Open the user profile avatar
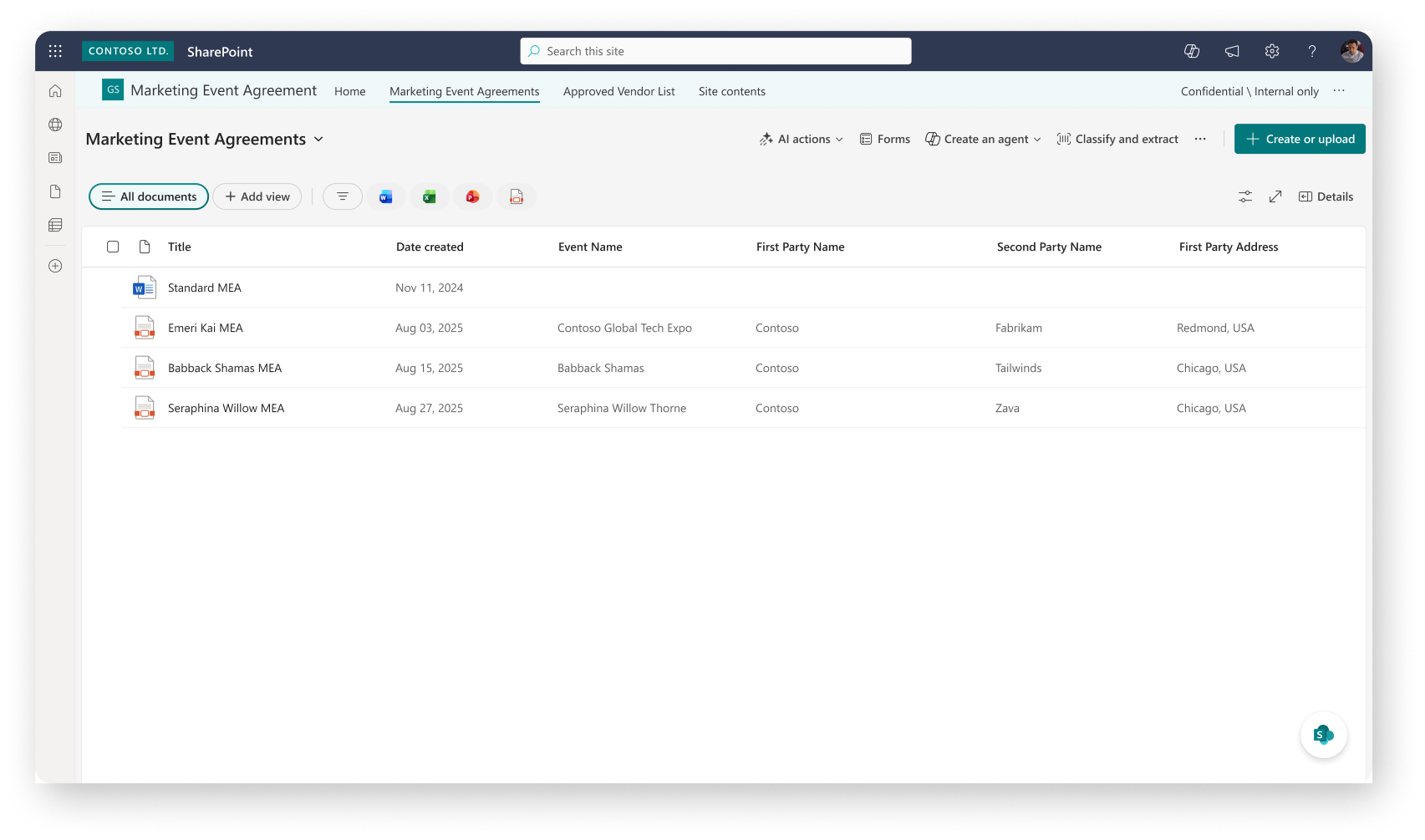 click(1352, 51)
